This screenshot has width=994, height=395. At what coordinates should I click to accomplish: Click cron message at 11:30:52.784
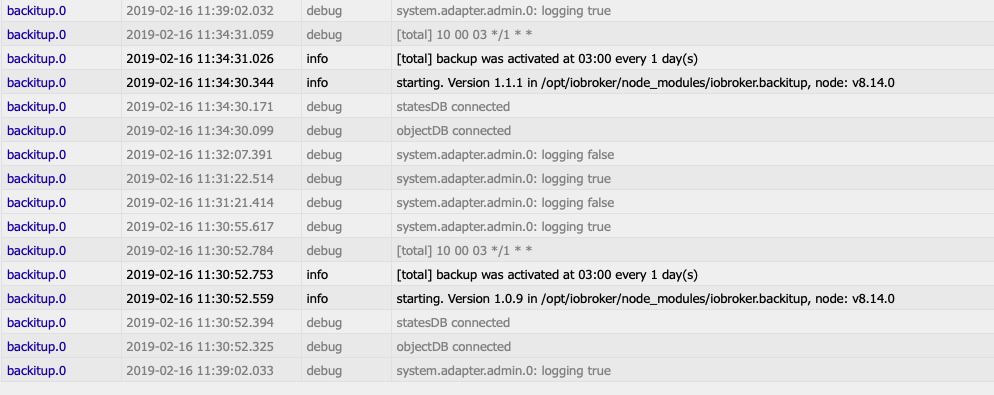(464, 251)
